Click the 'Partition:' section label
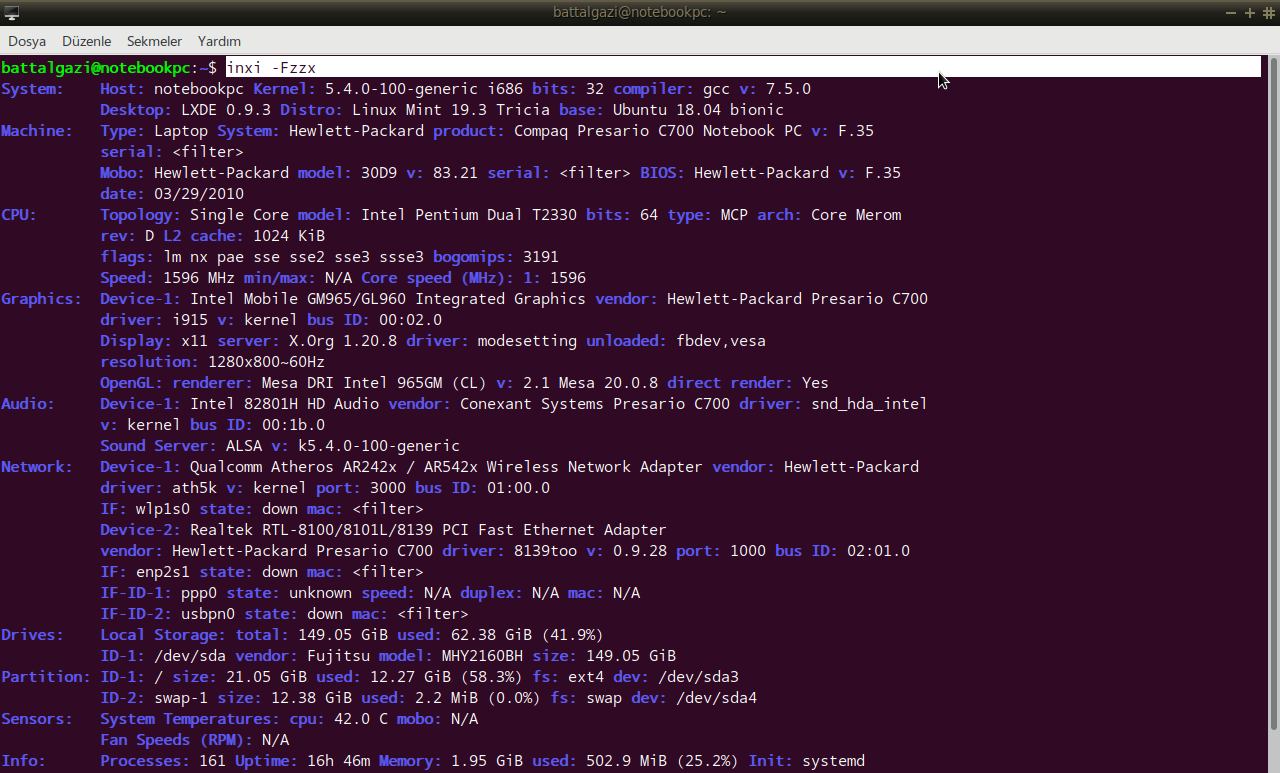Image resolution: width=1280 pixels, height=773 pixels. pos(46,677)
